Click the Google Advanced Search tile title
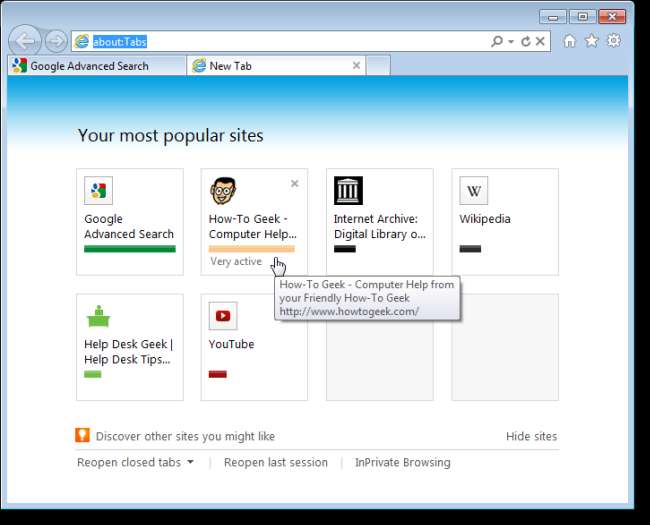650x525 pixels. [x=129, y=226]
